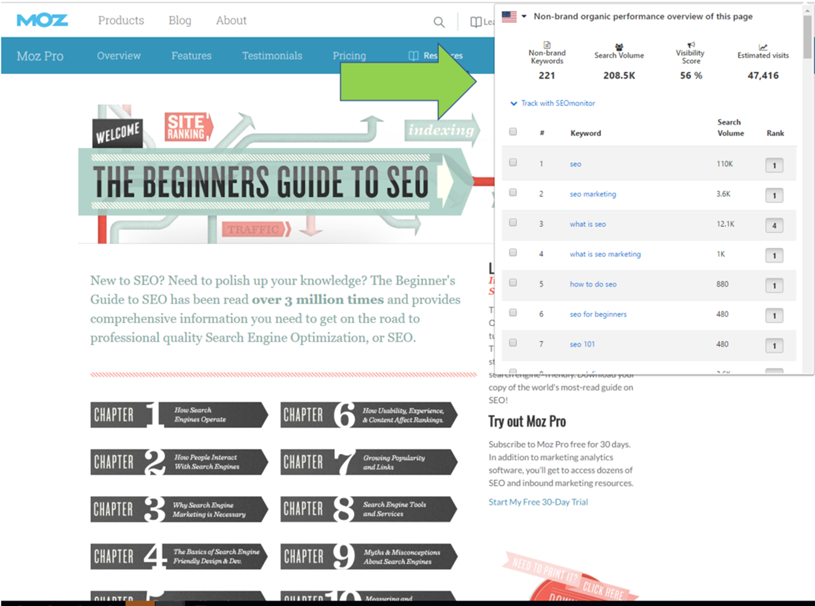This screenshot has width=815, height=606.
Task: Open the 'seo marketing' keyword link
Action: point(593,194)
